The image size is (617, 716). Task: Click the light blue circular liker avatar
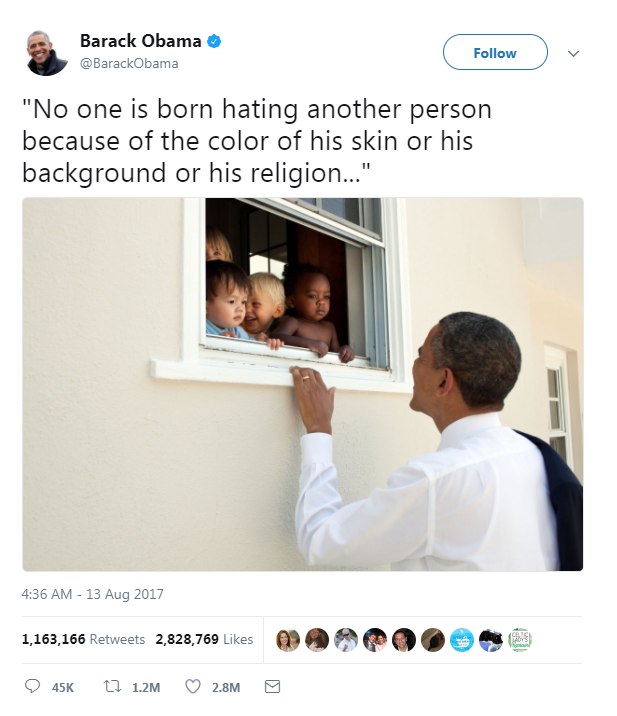(461, 640)
